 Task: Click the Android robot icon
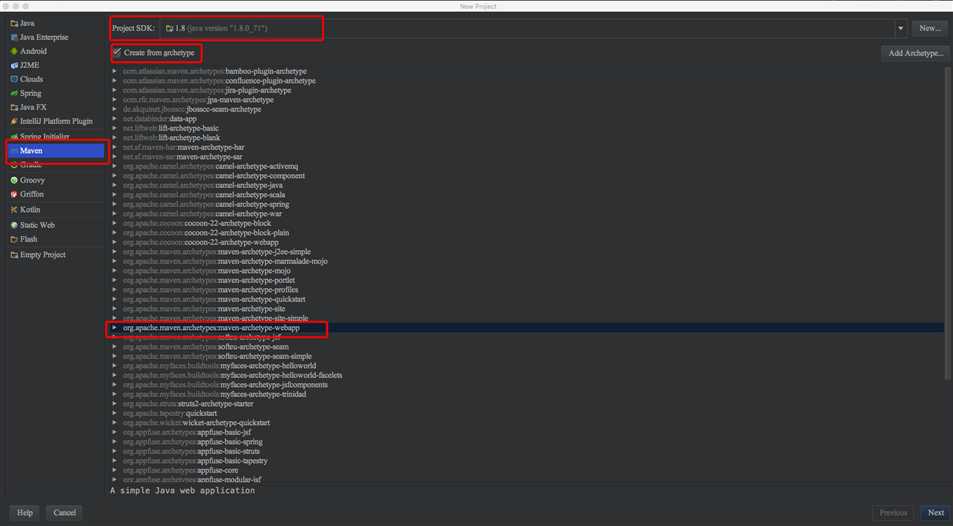pyautogui.click(x=14, y=51)
